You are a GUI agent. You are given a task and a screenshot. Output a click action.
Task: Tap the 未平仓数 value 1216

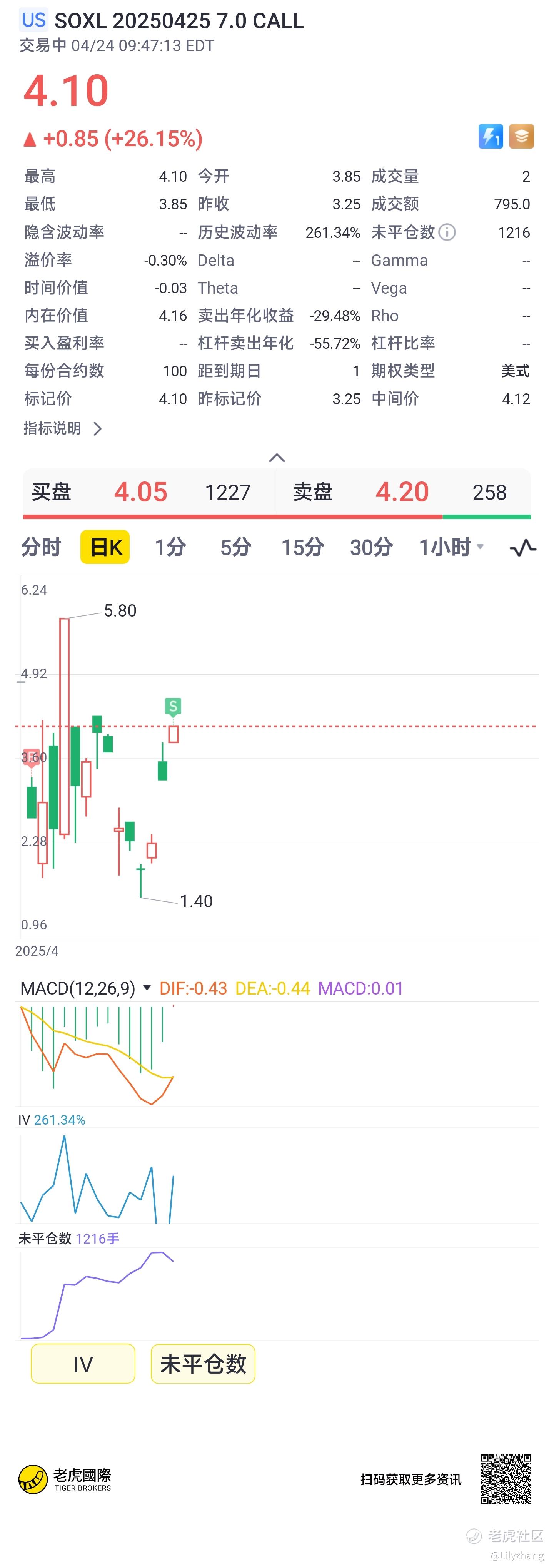coord(514,232)
